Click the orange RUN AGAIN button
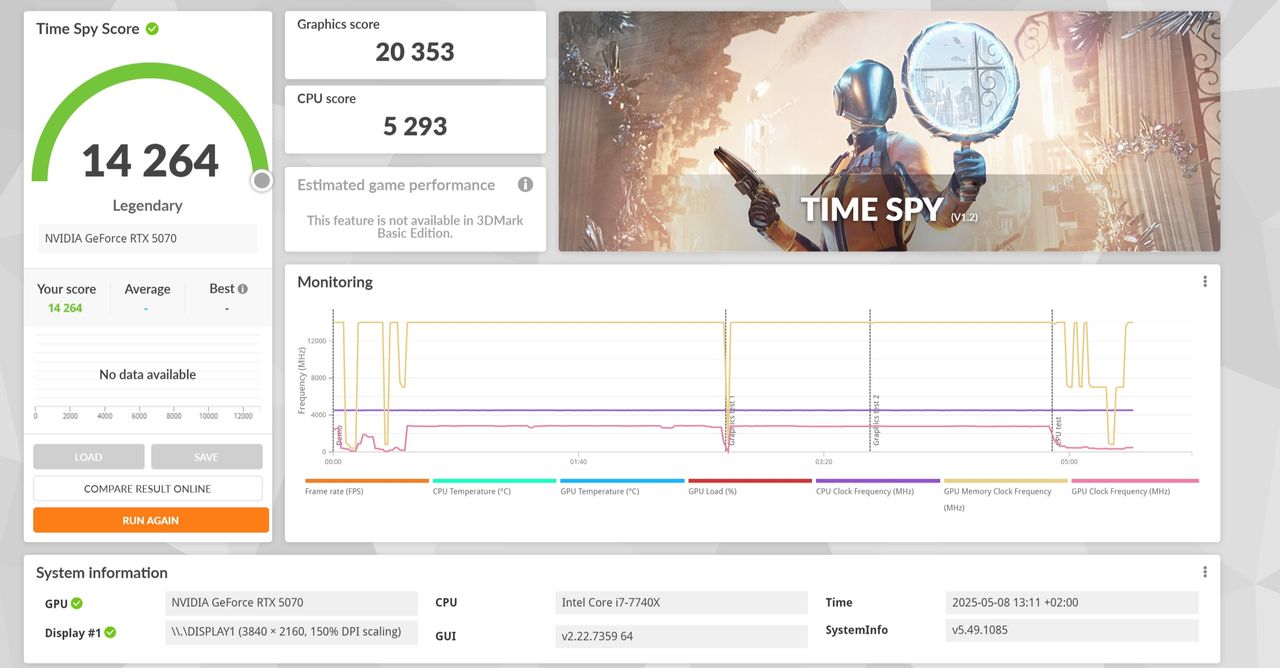Viewport: 1280px width, 668px height. point(151,520)
